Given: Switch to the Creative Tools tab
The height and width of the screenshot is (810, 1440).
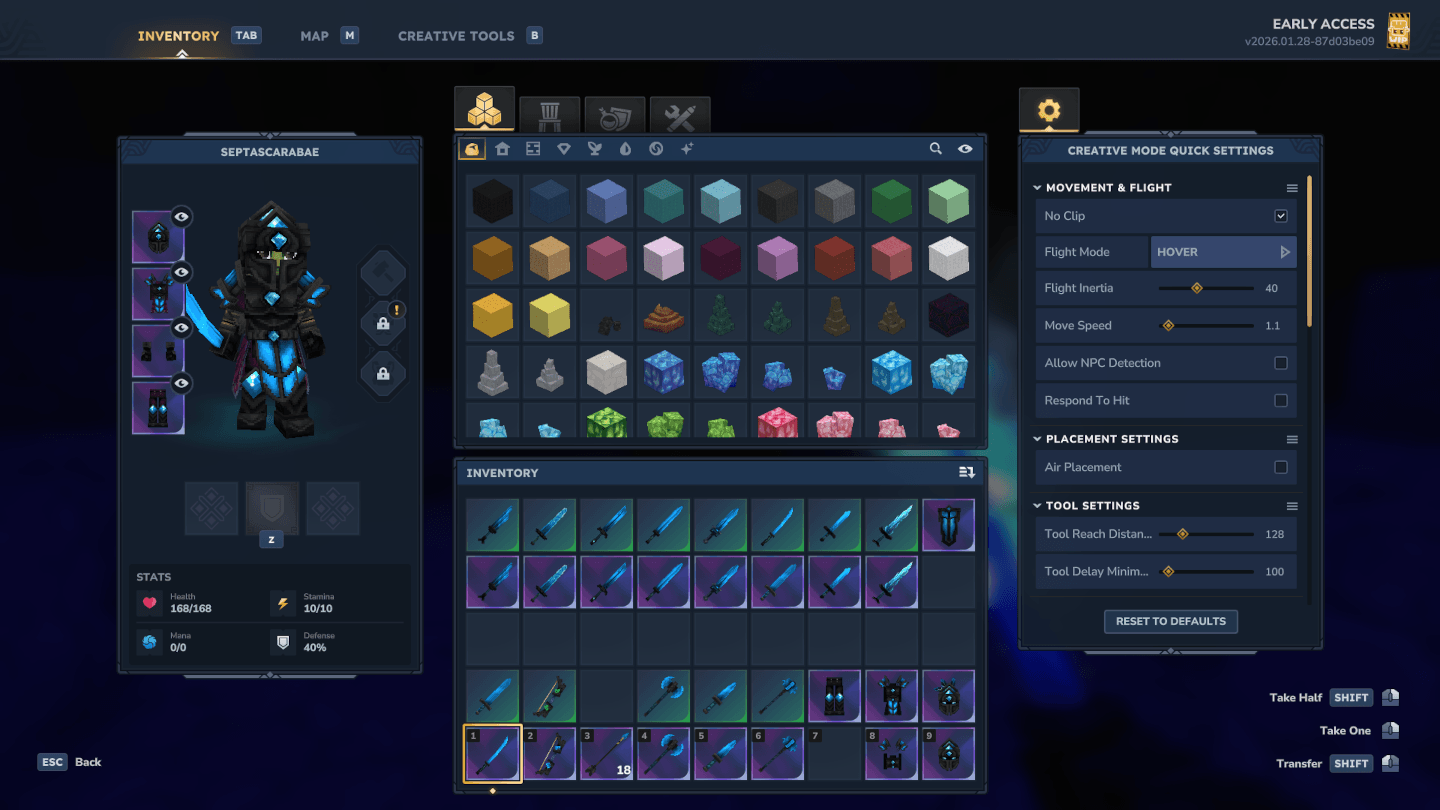Looking at the screenshot, I should click(456, 36).
